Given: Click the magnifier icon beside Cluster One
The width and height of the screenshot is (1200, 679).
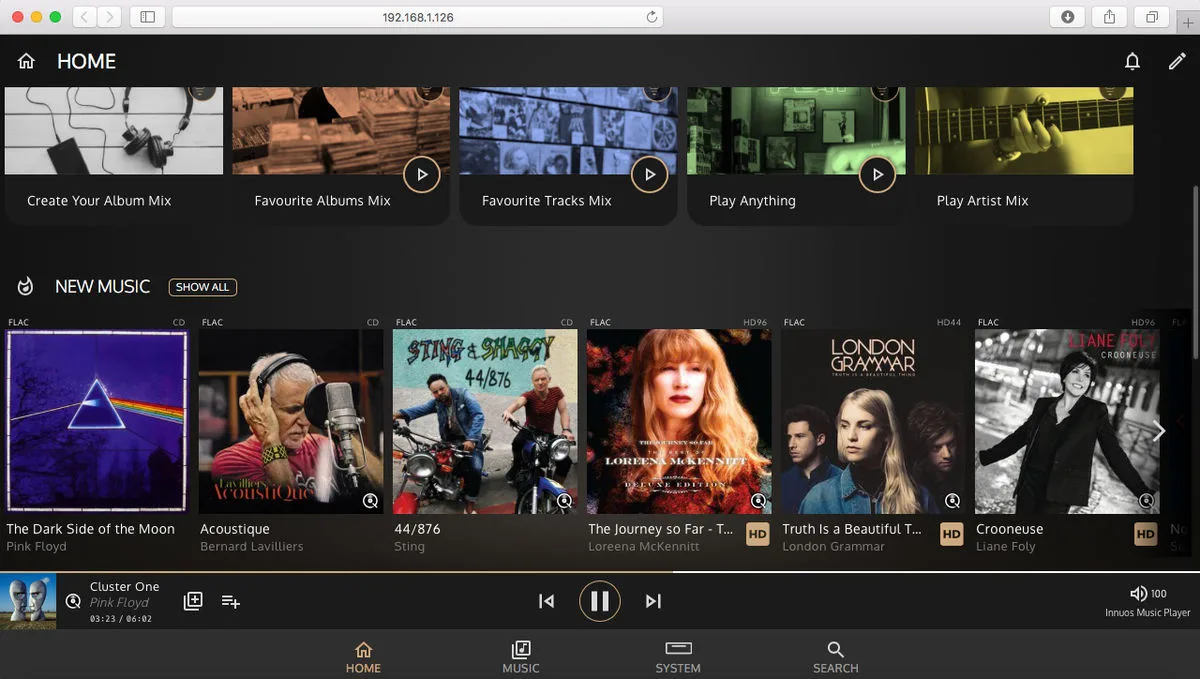Looking at the screenshot, I should click(73, 601).
